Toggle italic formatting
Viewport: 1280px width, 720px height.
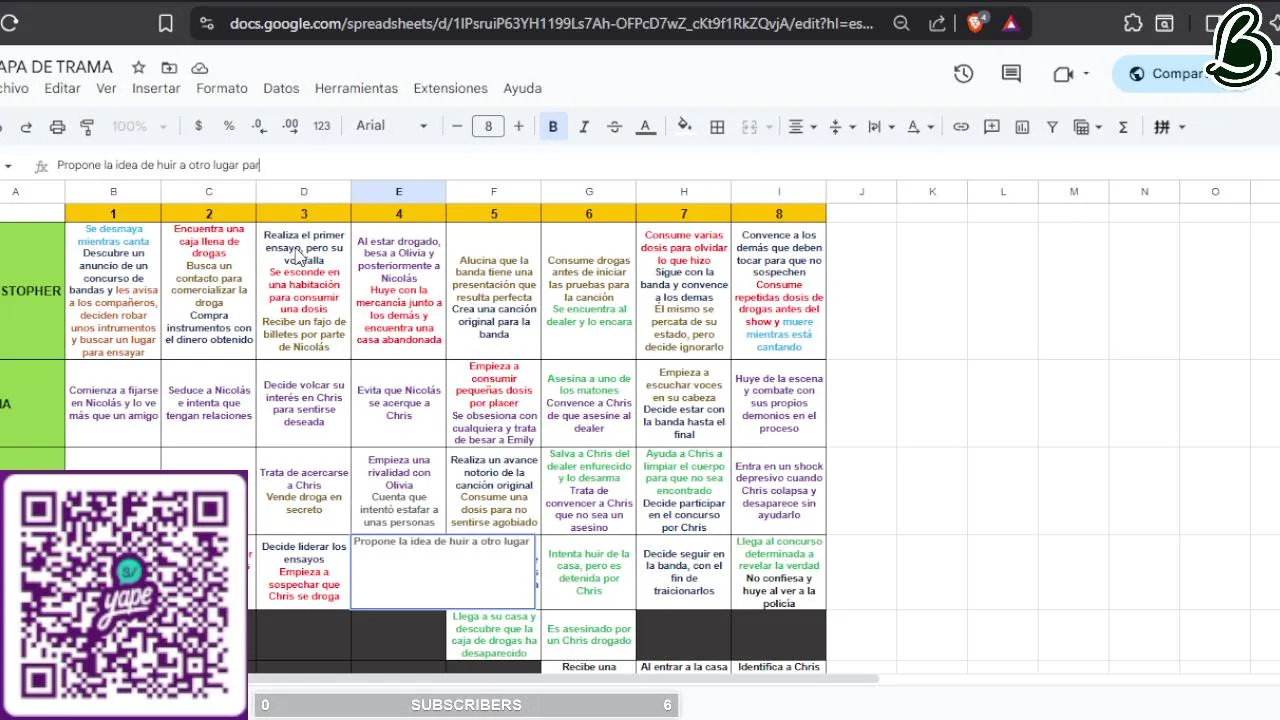tap(584, 127)
